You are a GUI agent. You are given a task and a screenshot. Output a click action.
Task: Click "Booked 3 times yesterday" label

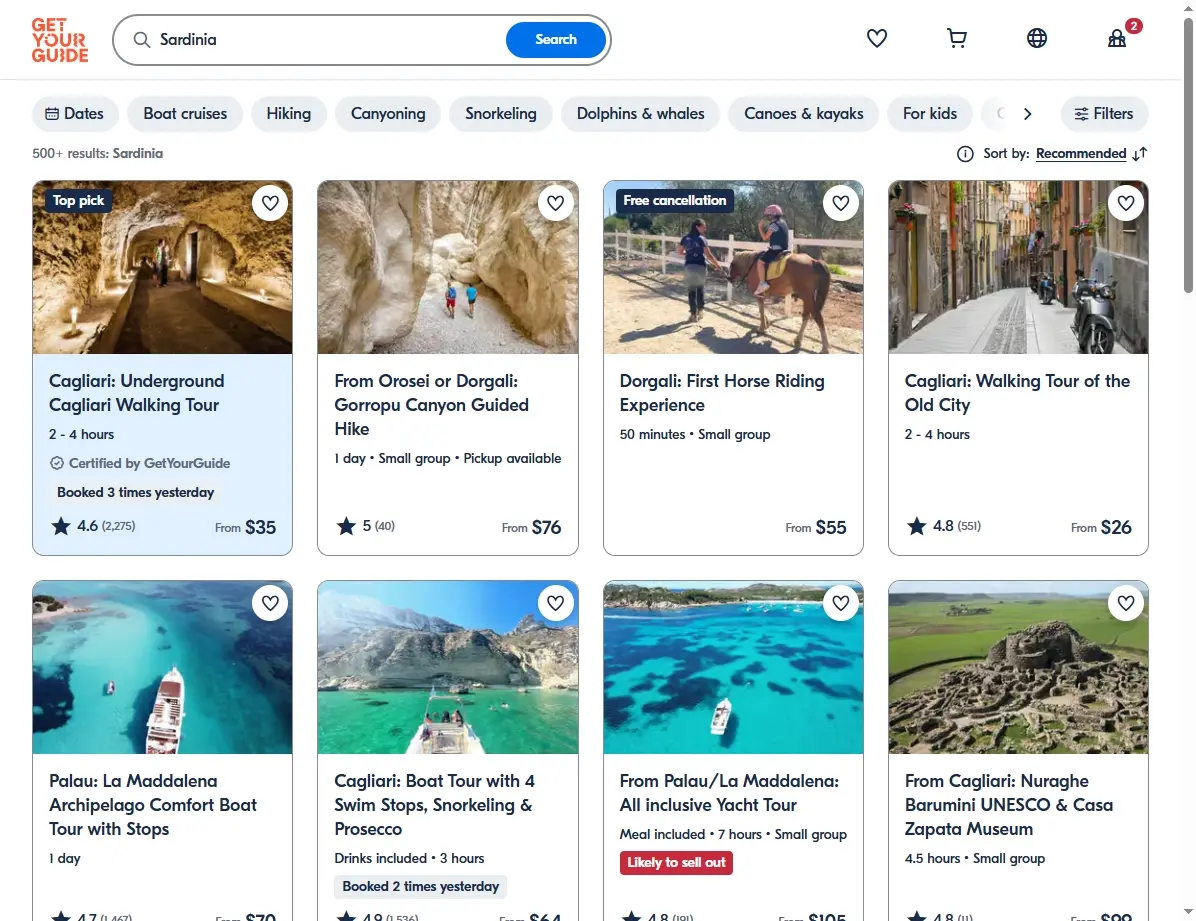click(x=136, y=492)
